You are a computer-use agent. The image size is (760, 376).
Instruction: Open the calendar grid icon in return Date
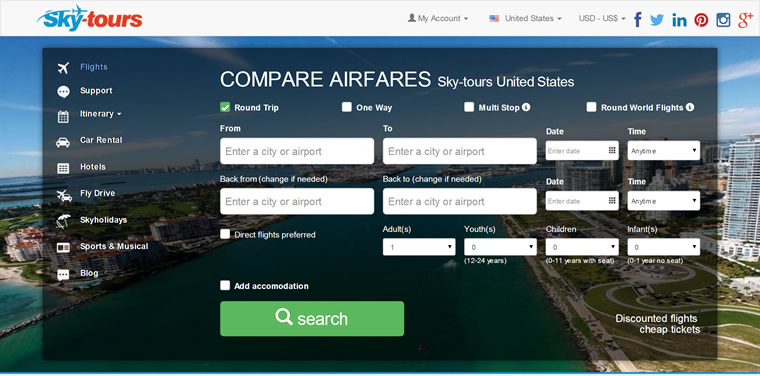(x=612, y=200)
